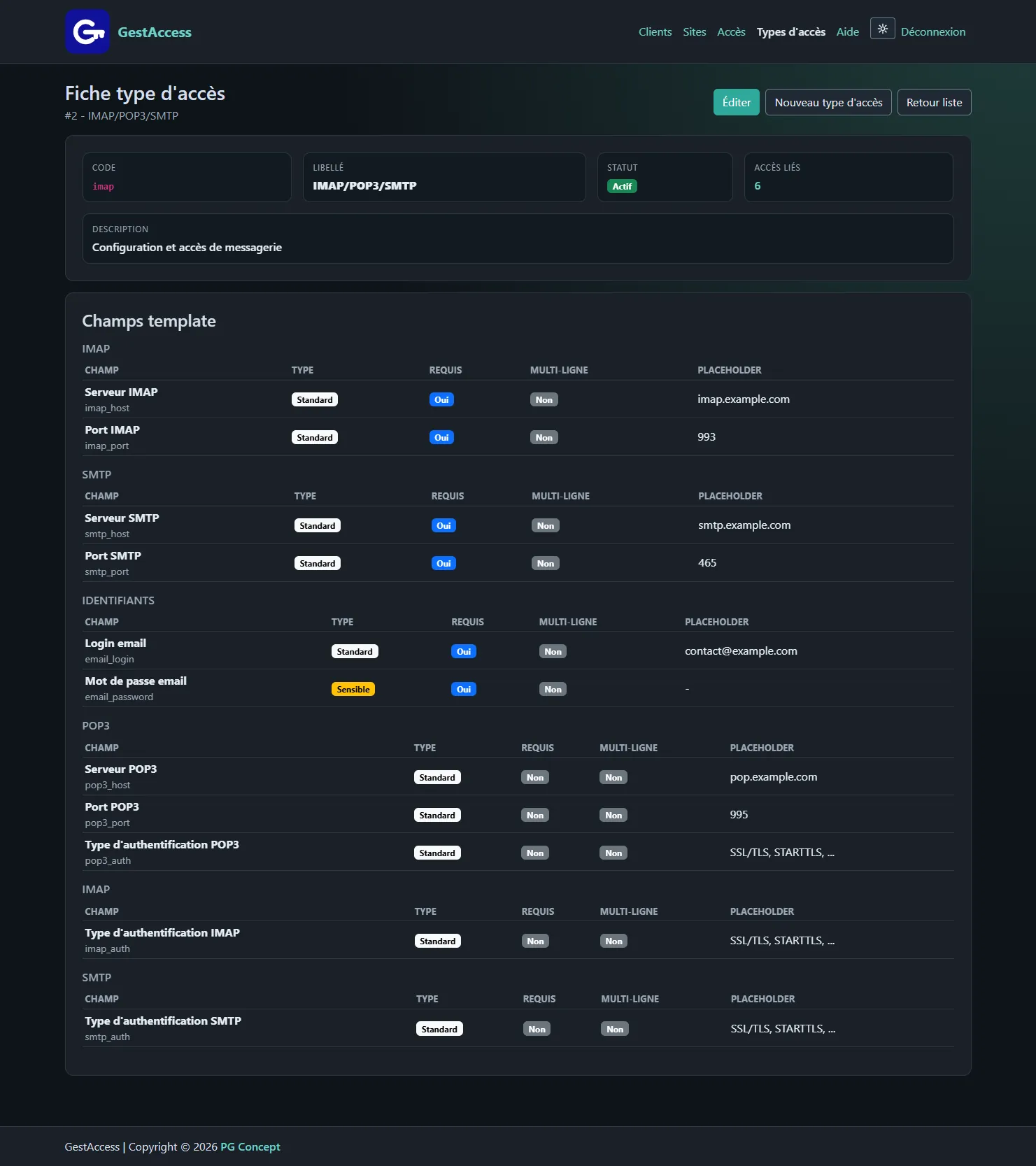
Task: Click the Éditer button
Action: coord(737,102)
